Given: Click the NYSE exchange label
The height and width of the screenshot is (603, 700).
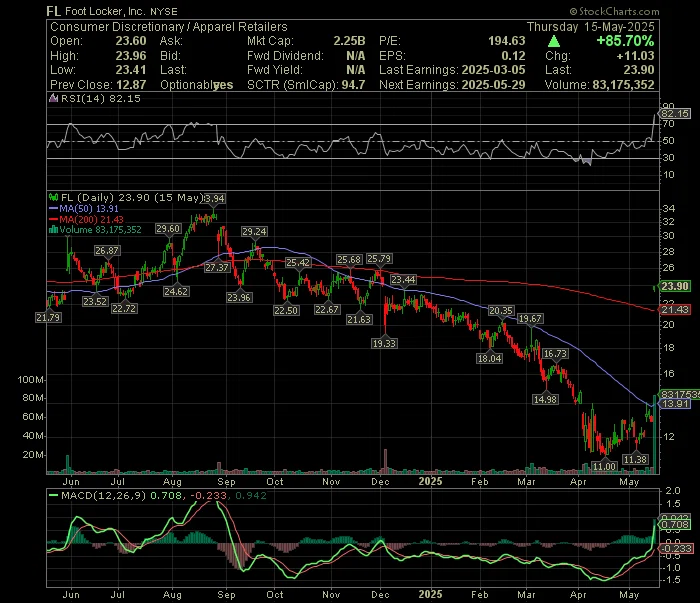Looking at the screenshot, I should [163, 12].
